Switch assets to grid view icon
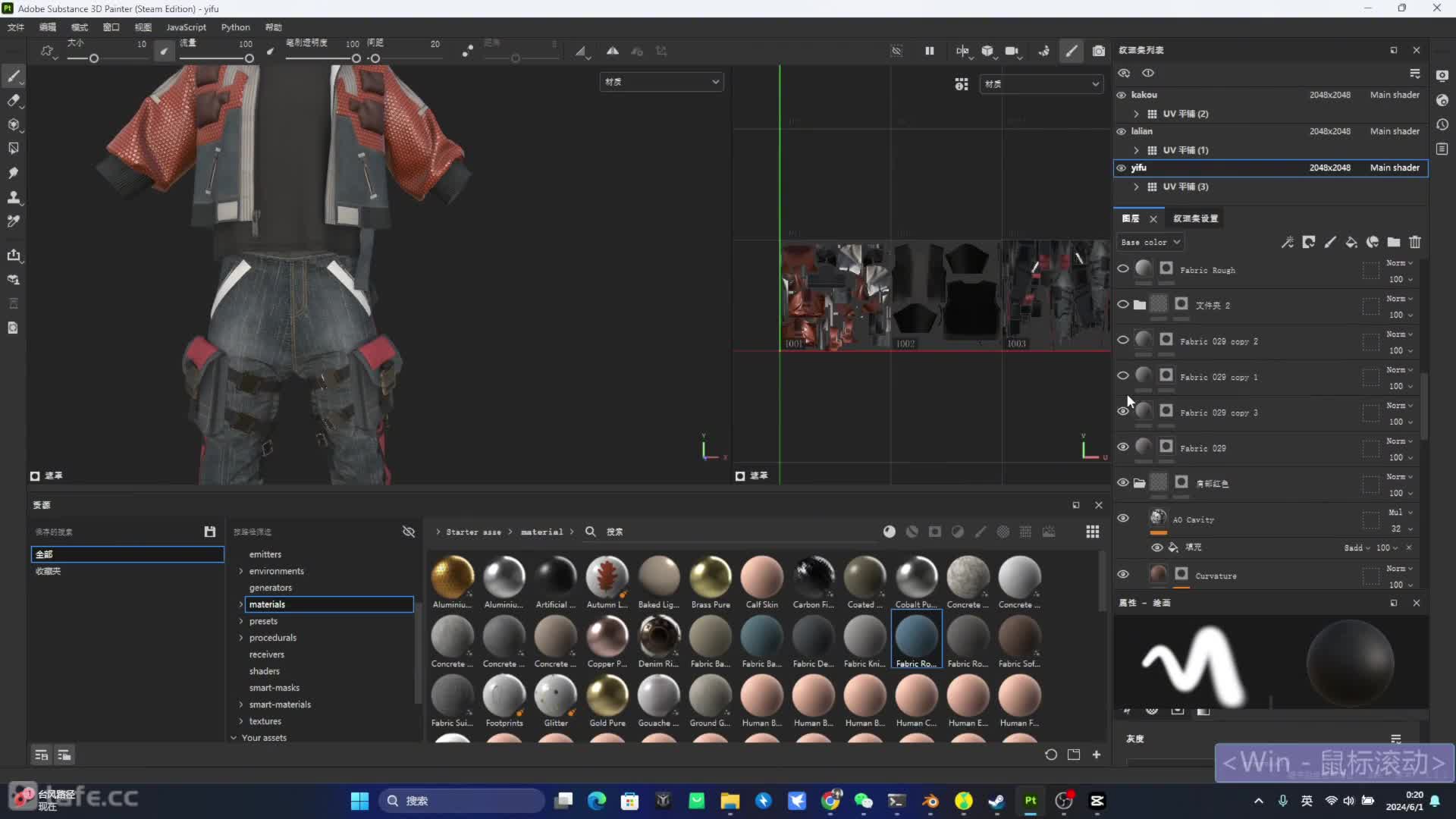Viewport: 1456px width, 819px height. 1093,532
